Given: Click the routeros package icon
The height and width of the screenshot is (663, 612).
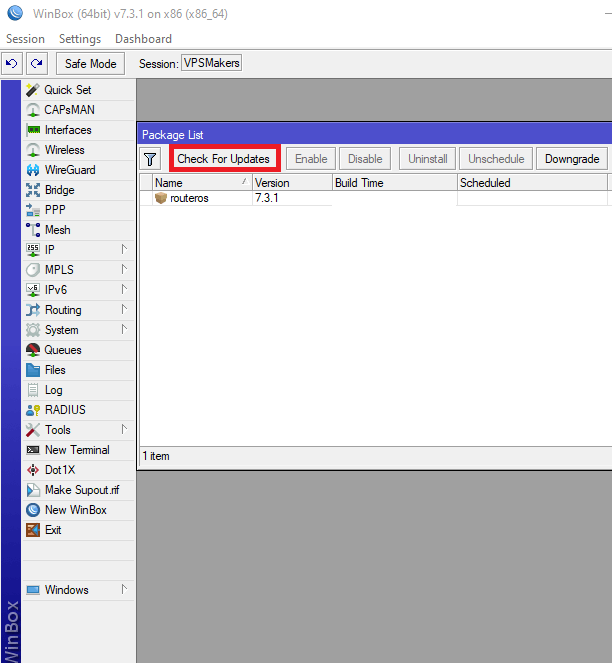Looking at the screenshot, I should [161, 198].
